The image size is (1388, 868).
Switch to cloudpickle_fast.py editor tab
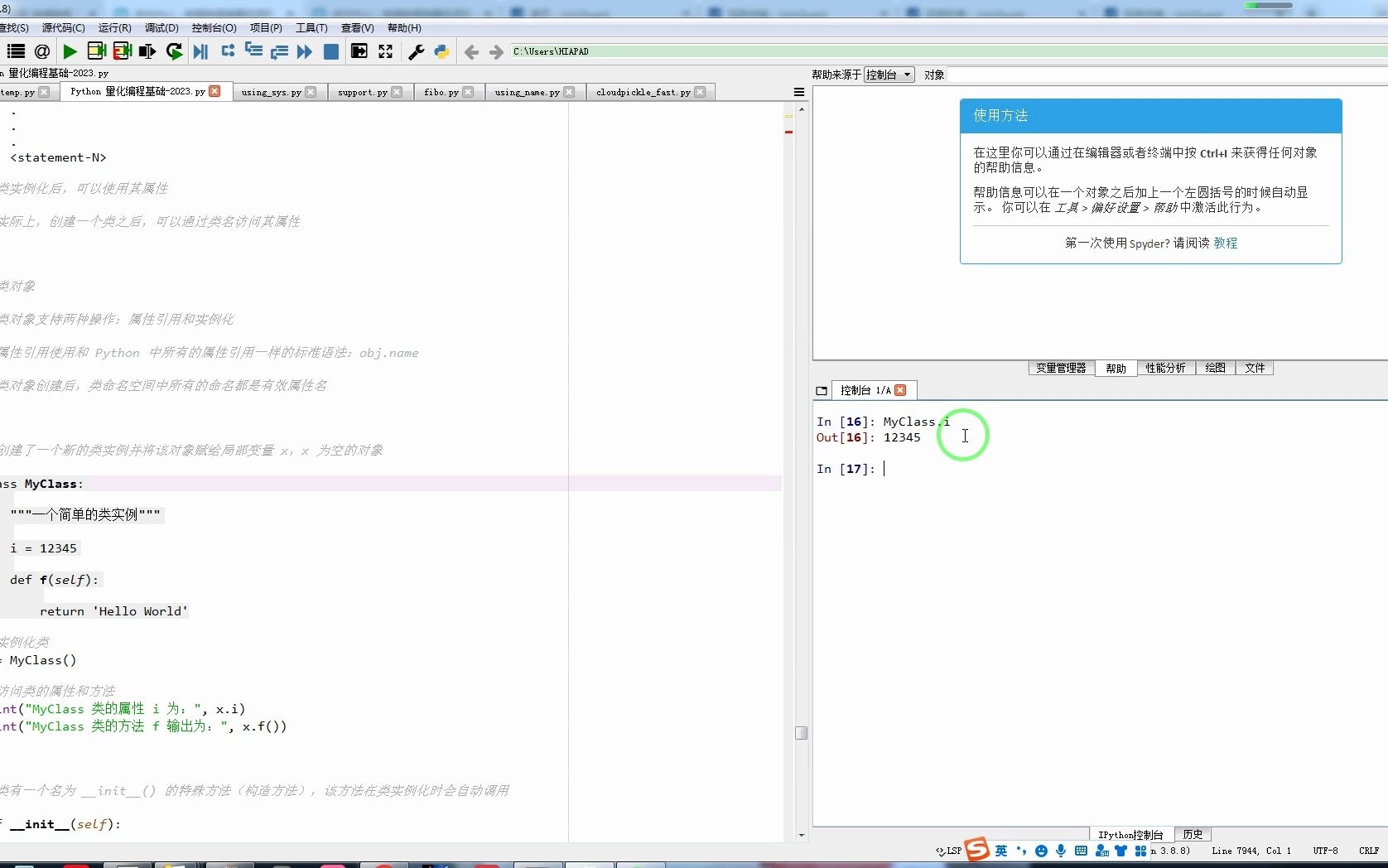(x=643, y=92)
